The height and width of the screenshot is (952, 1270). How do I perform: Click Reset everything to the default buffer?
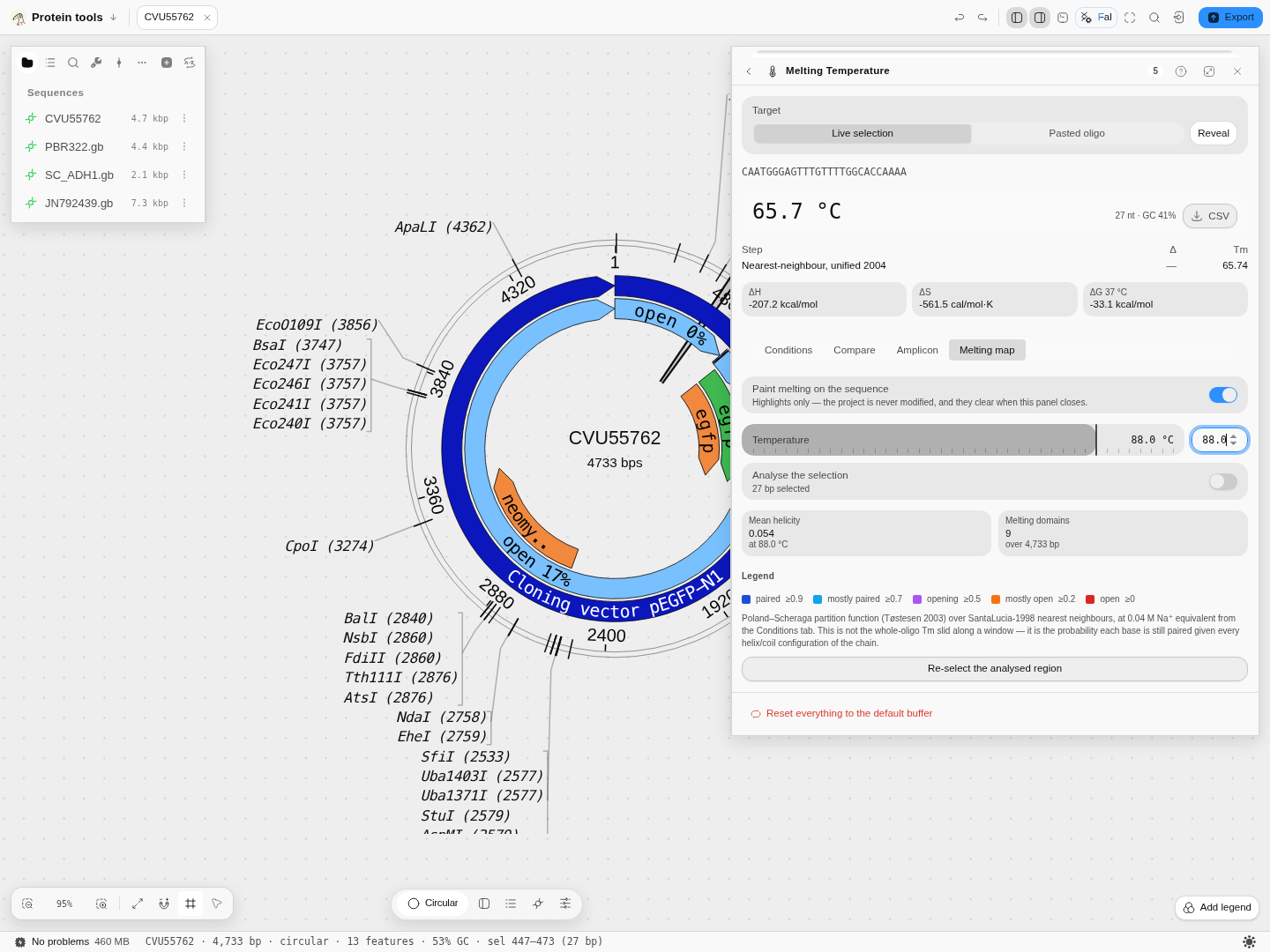coord(841,713)
